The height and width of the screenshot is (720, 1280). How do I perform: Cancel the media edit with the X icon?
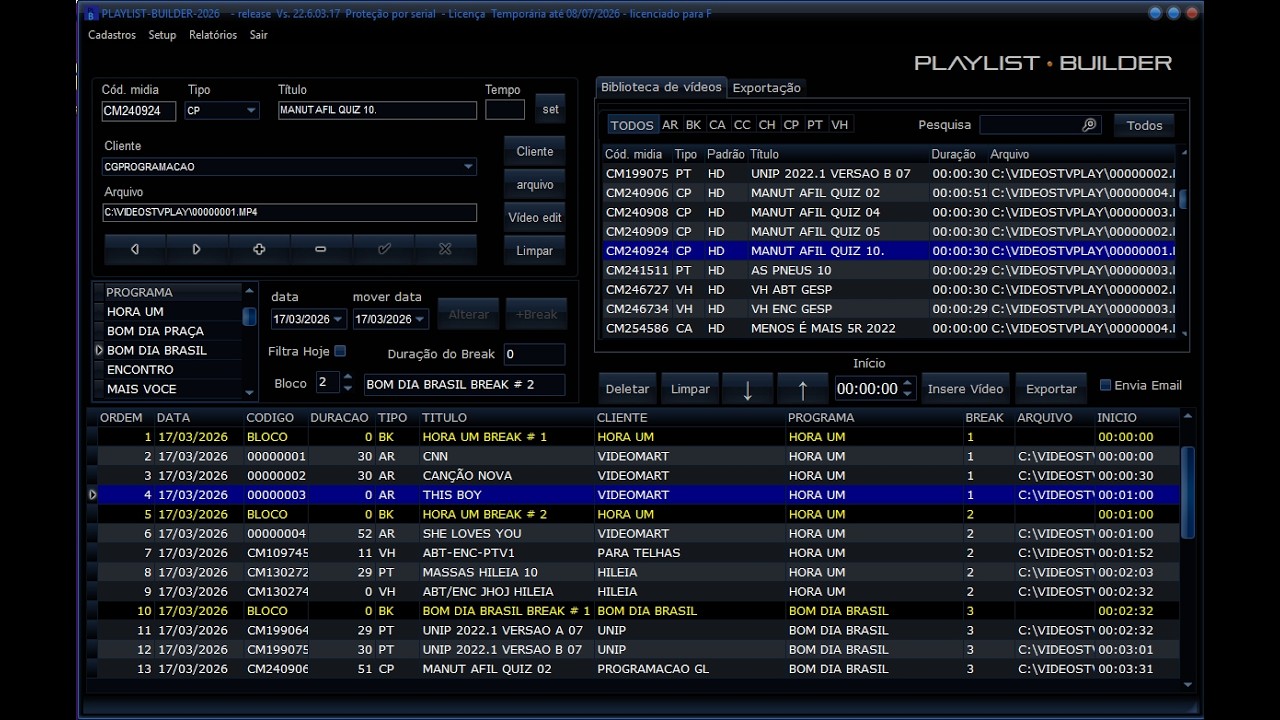coord(445,249)
